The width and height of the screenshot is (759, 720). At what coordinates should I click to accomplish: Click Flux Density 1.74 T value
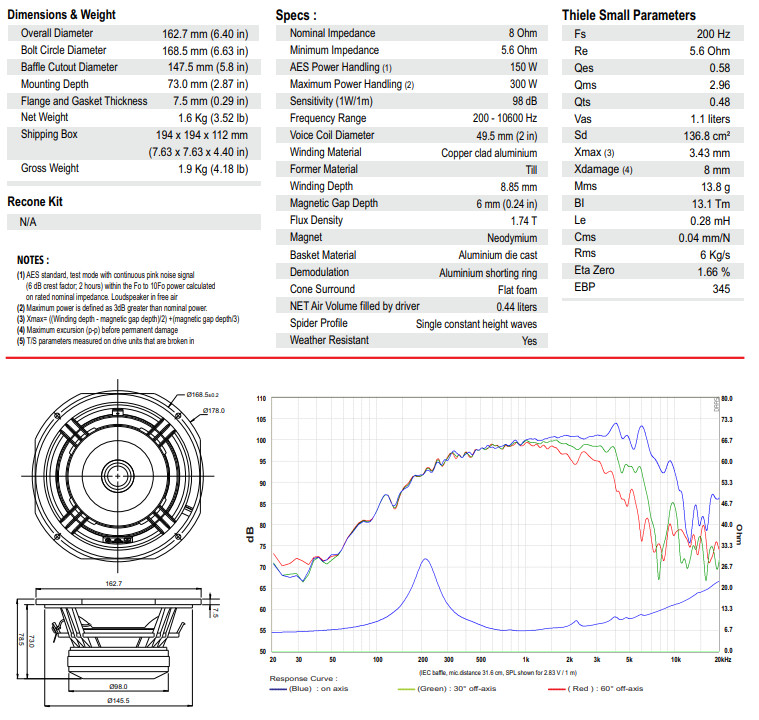click(524, 221)
